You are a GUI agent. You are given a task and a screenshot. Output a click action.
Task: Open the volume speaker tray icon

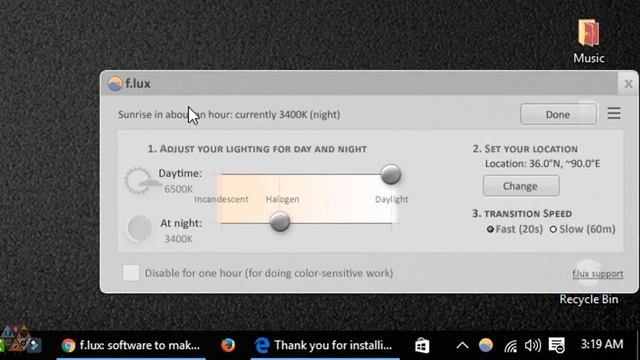[x=533, y=346]
